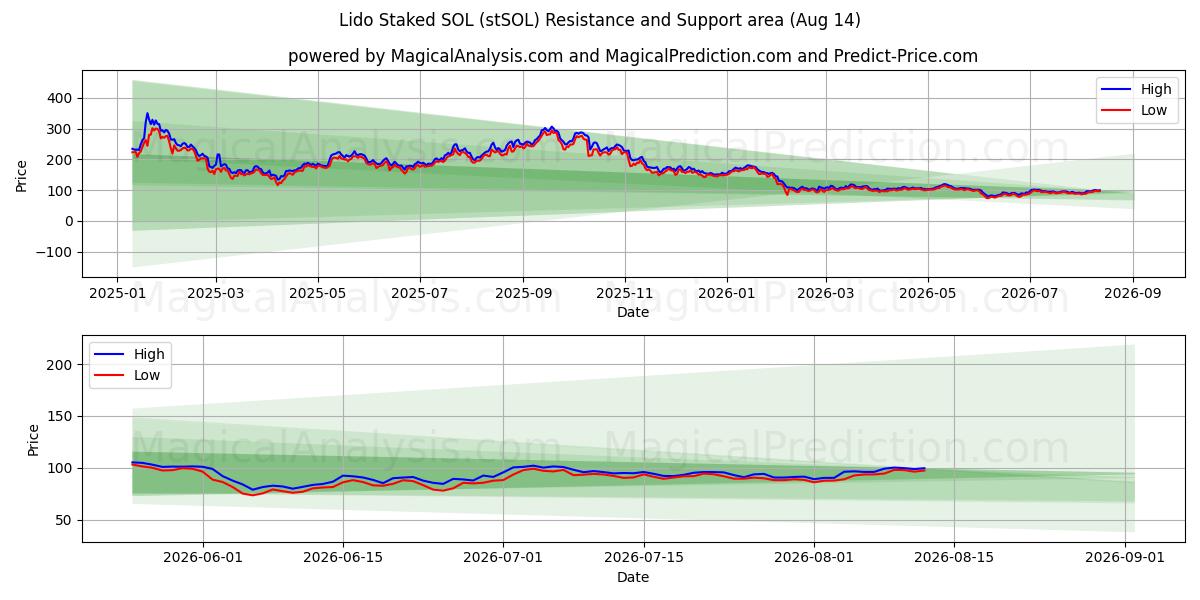Image resolution: width=1200 pixels, height=600 pixels.
Task: Click the '2026-08-01' tick on the lower date axis
Action: [813, 558]
